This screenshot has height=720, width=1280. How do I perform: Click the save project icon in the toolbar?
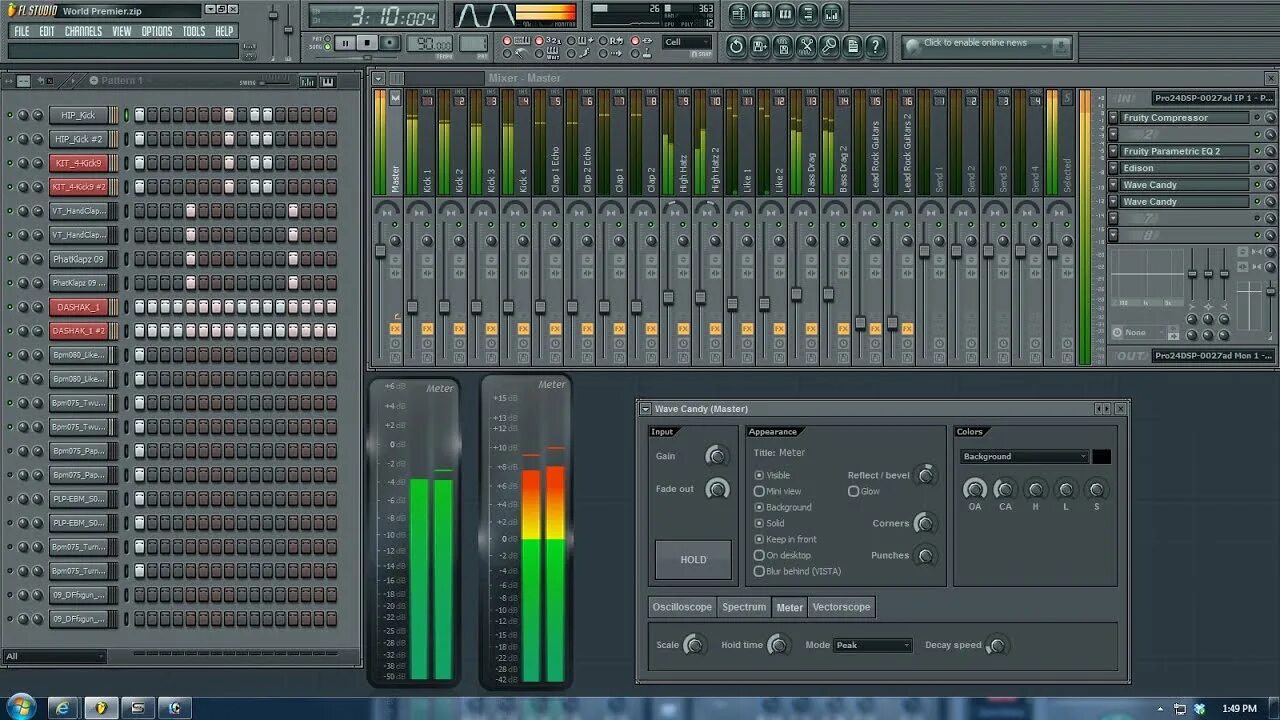coord(760,46)
